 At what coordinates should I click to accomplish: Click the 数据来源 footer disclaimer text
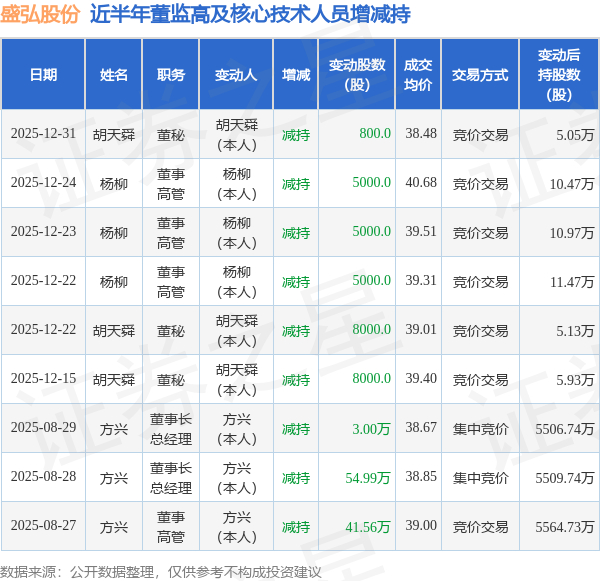[160, 572]
